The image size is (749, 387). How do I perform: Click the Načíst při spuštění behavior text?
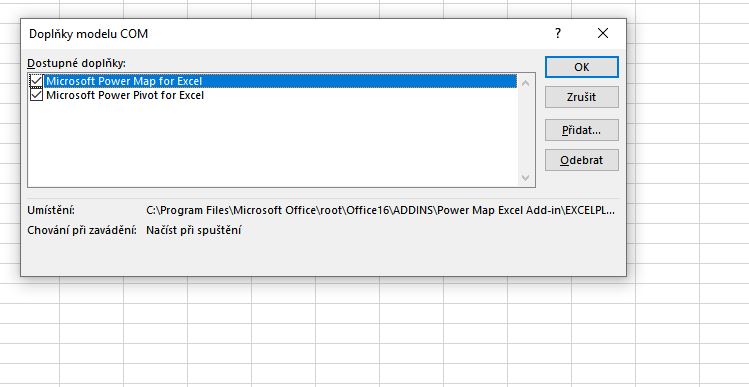click(193, 230)
